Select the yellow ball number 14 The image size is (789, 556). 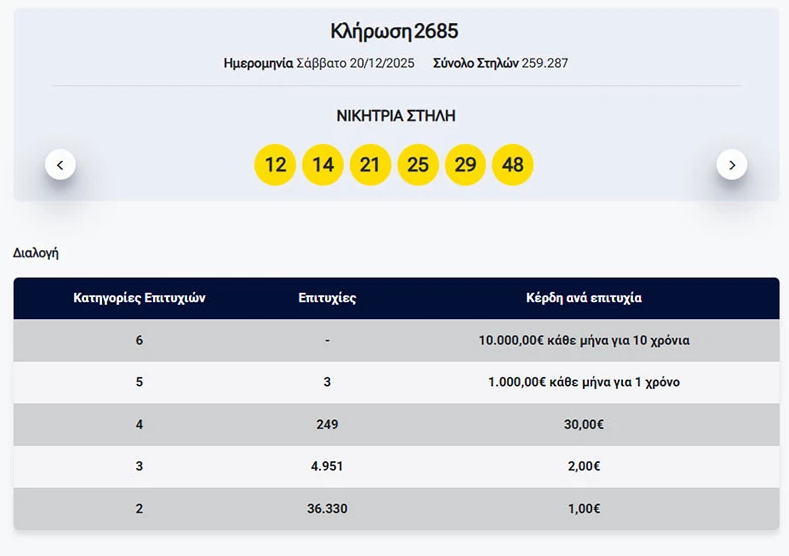click(323, 165)
